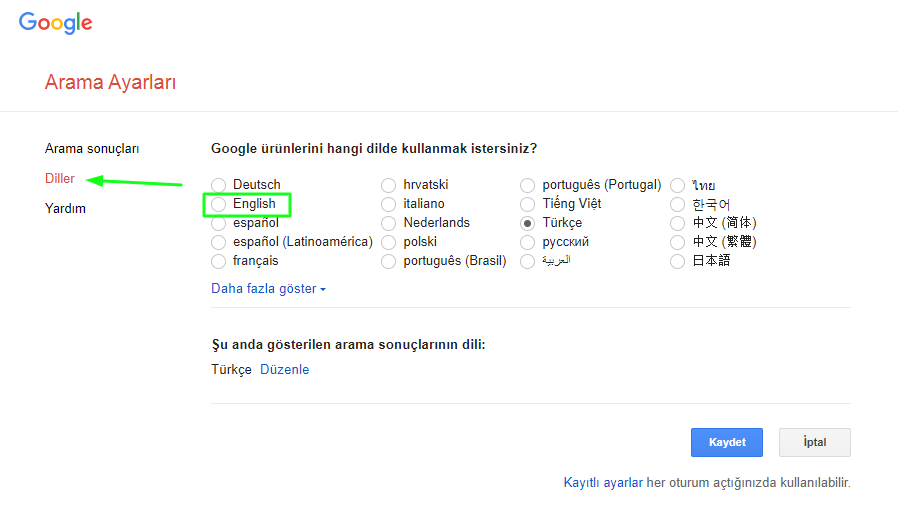Select polski language option
Viewport: 898px width, 521px height.
[388, 242]
